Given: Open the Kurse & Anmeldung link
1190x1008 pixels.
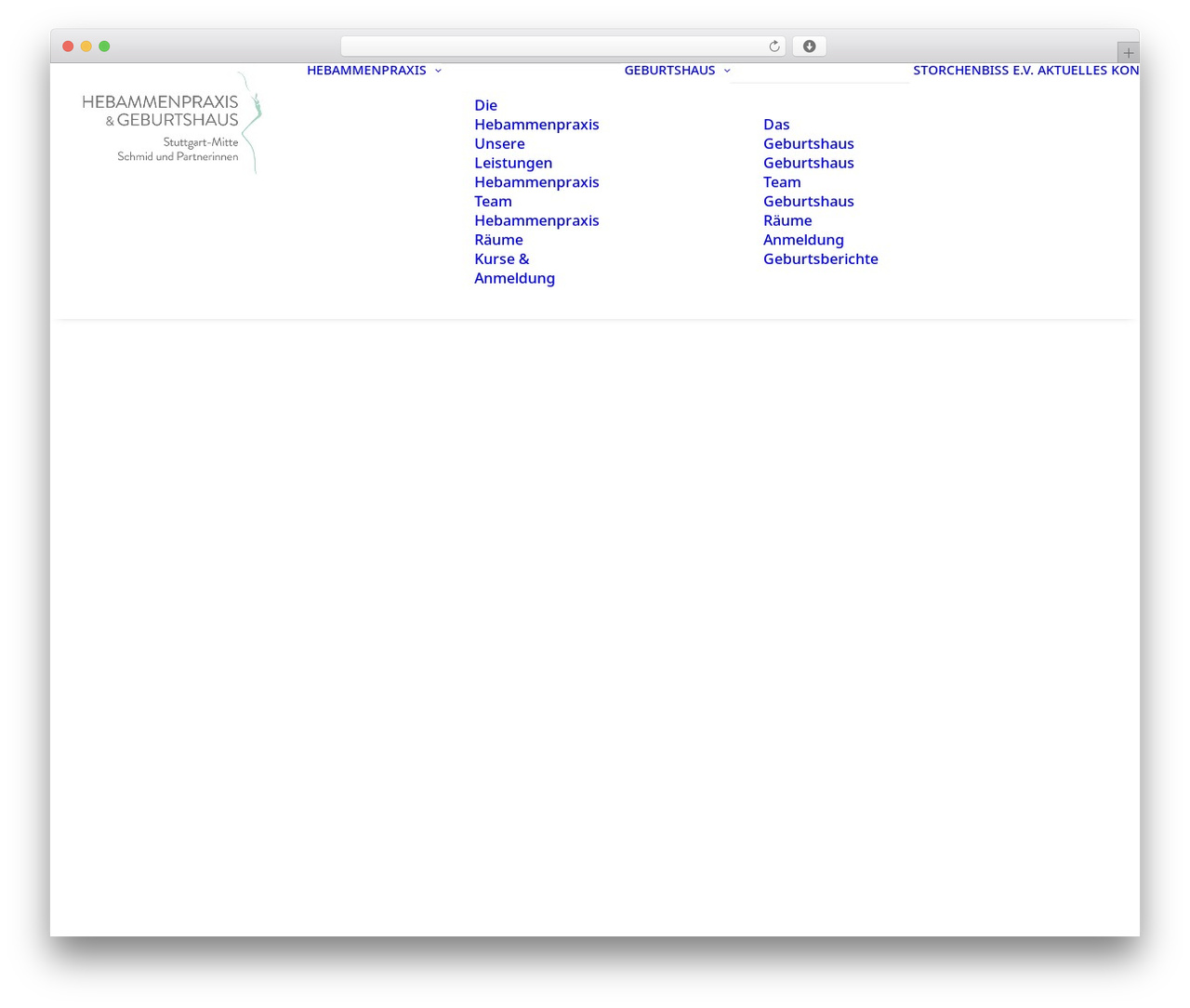Looking at the screenshot, I should click(514, 269).
